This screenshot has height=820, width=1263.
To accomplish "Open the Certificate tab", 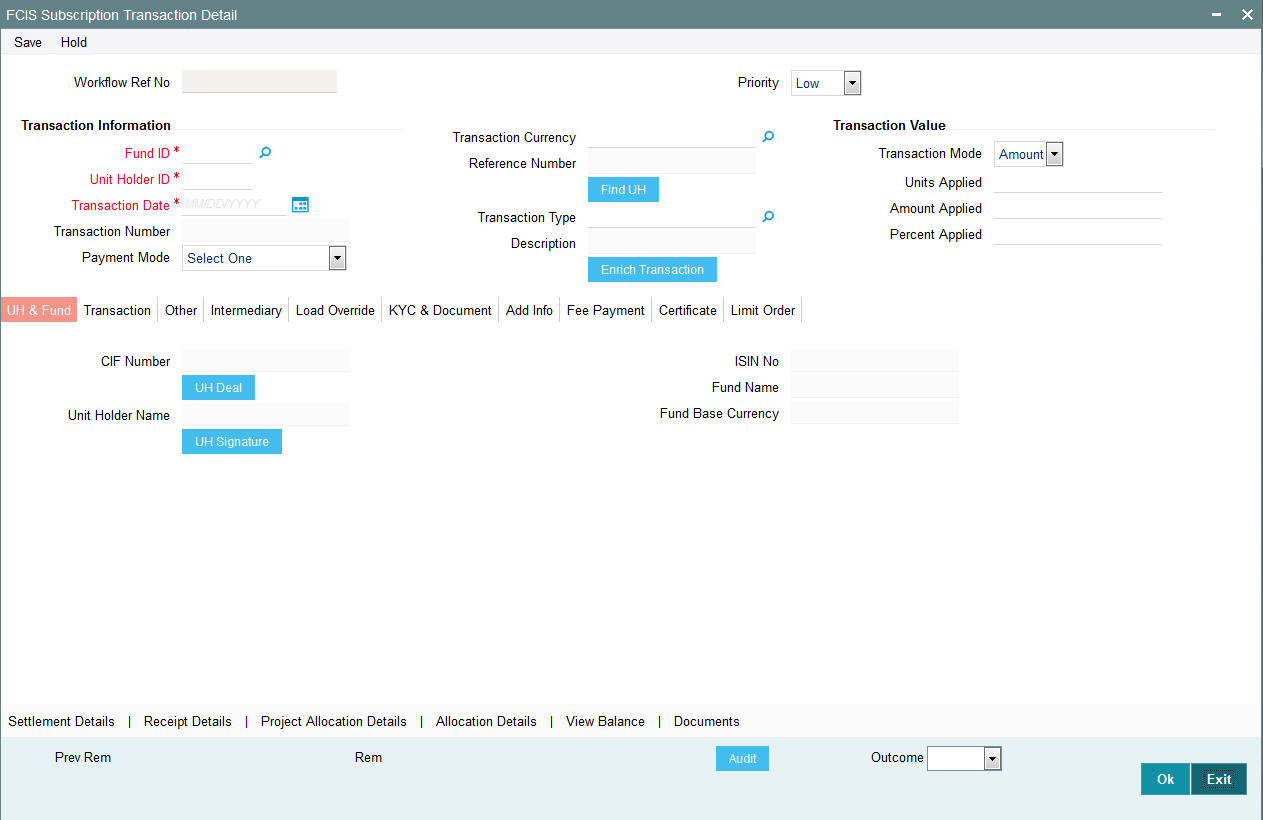I will coord(688,310).
